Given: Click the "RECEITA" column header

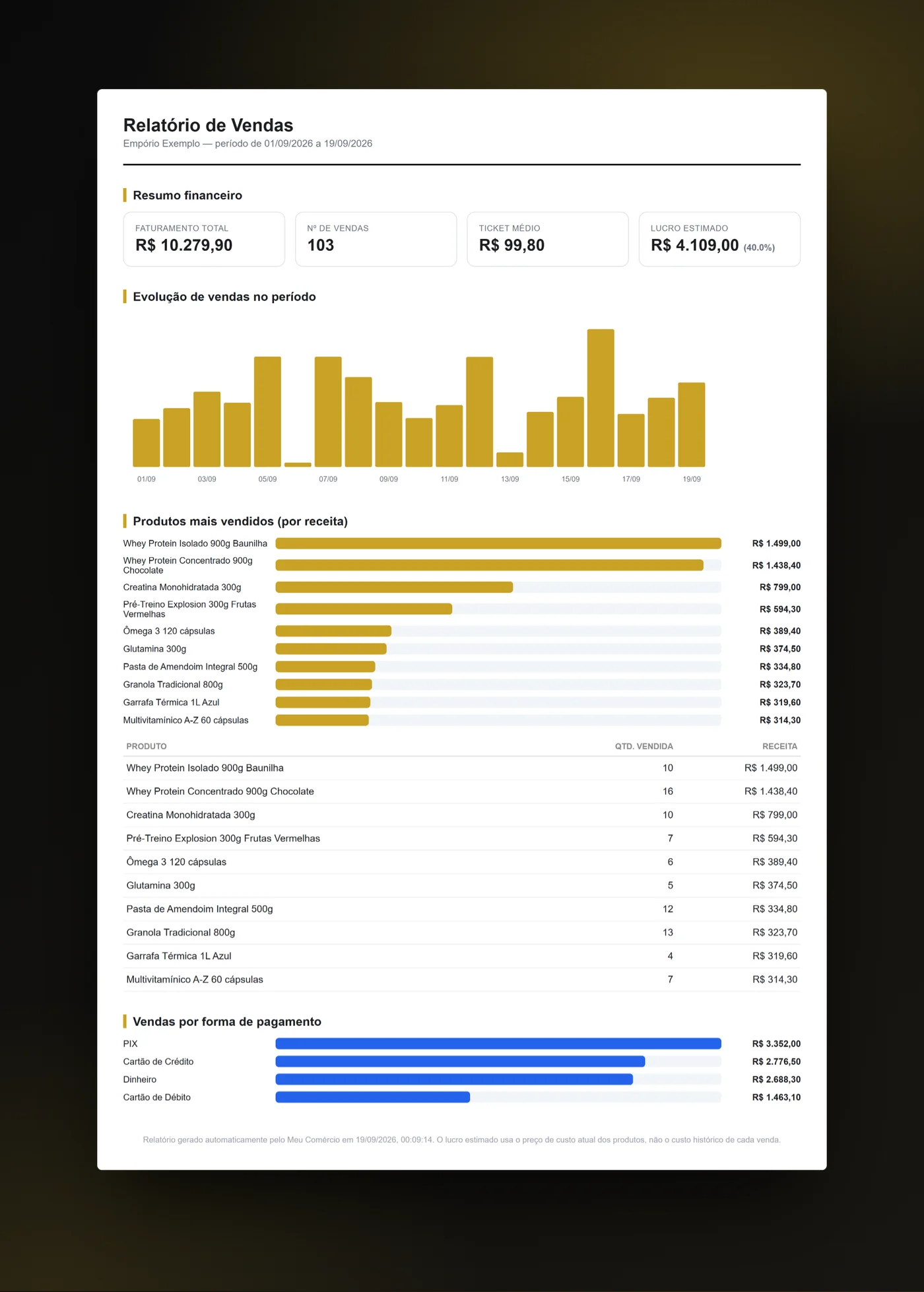Looking at the screenshot, I should pyautogui.click(x=780, y=747).
